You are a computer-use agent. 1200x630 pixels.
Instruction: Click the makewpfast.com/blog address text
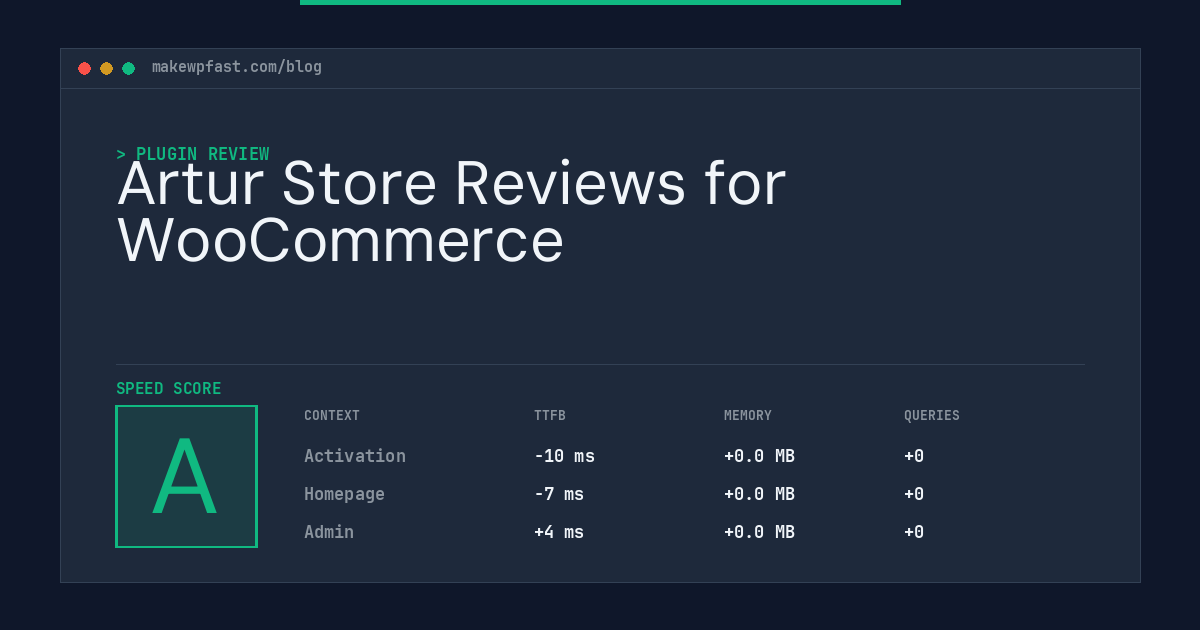(237, 67)
